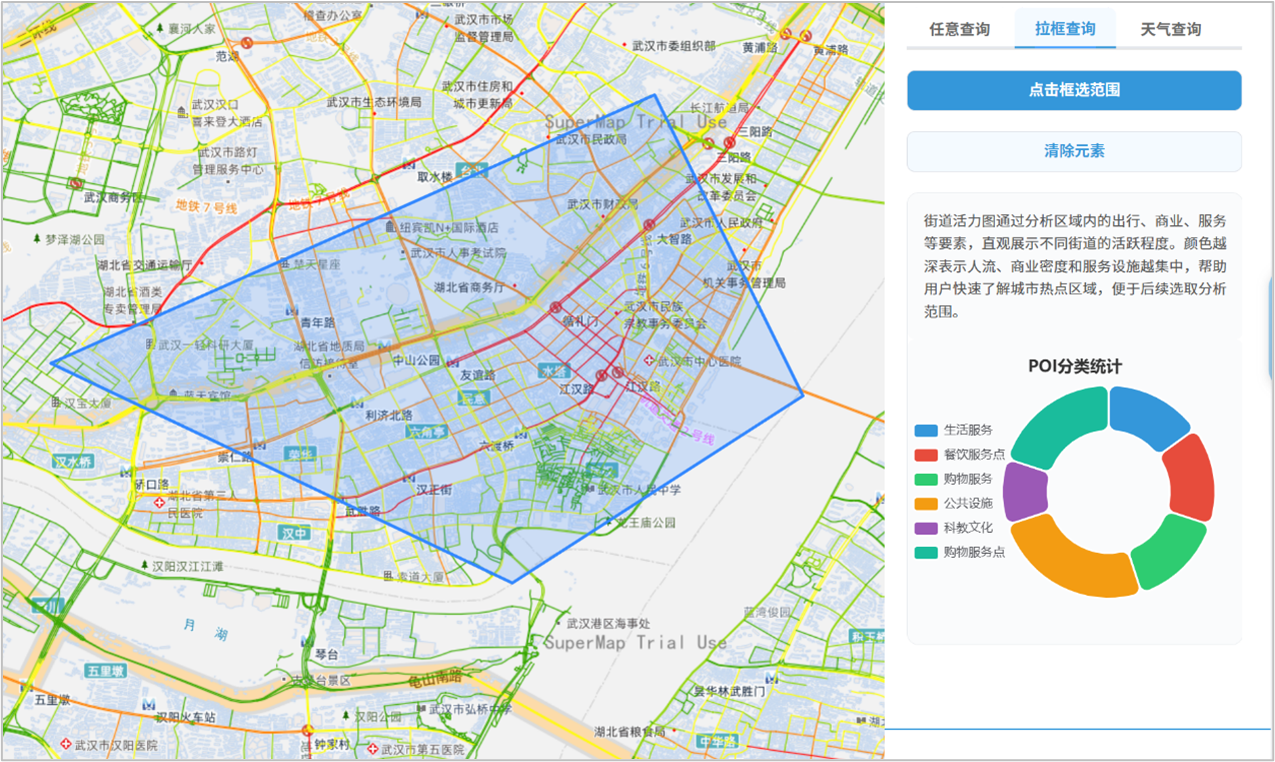Click the 纽宾凯N+国际酒店 building icon

coord(390,228)
